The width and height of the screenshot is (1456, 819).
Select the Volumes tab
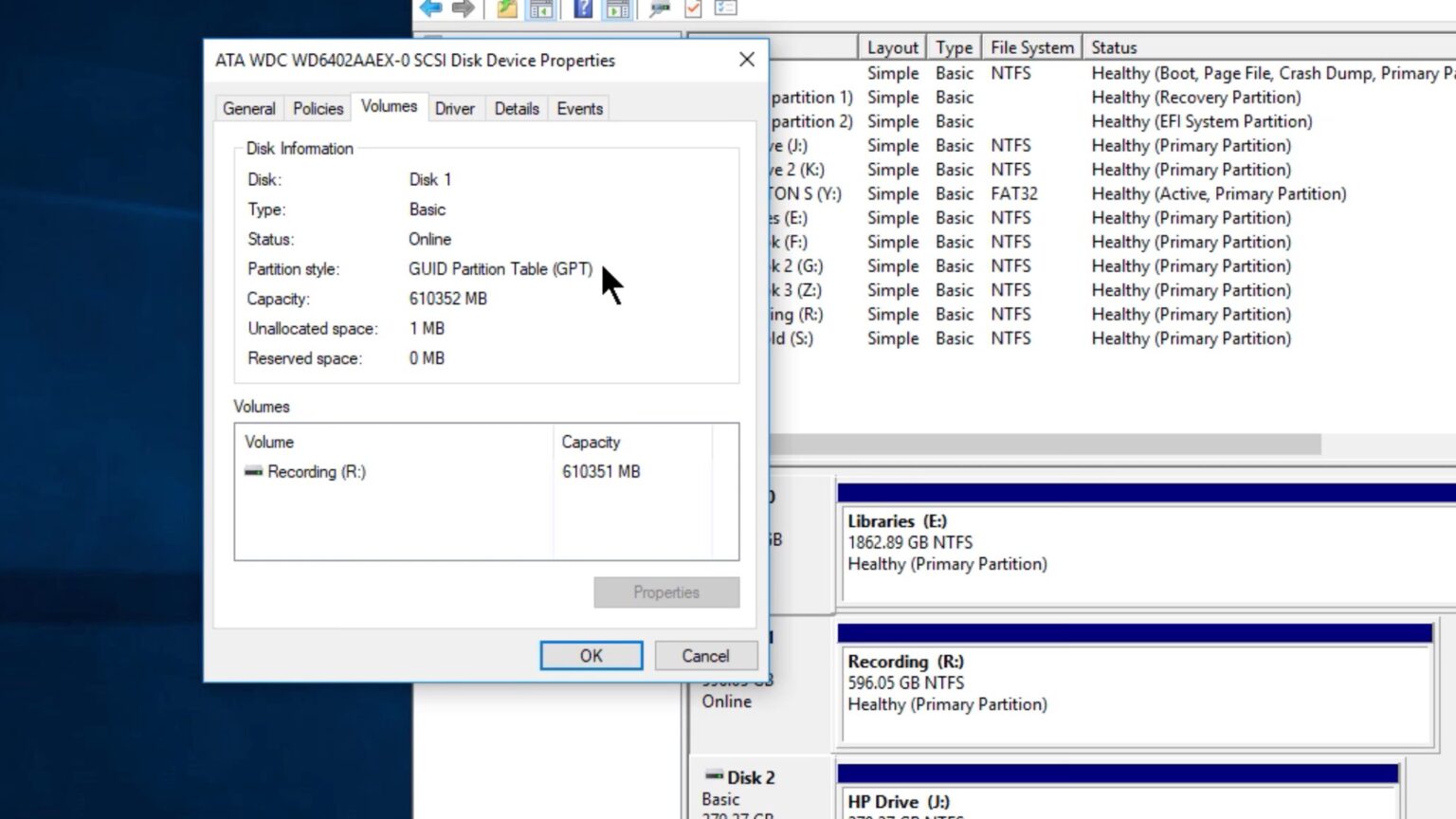389,106
